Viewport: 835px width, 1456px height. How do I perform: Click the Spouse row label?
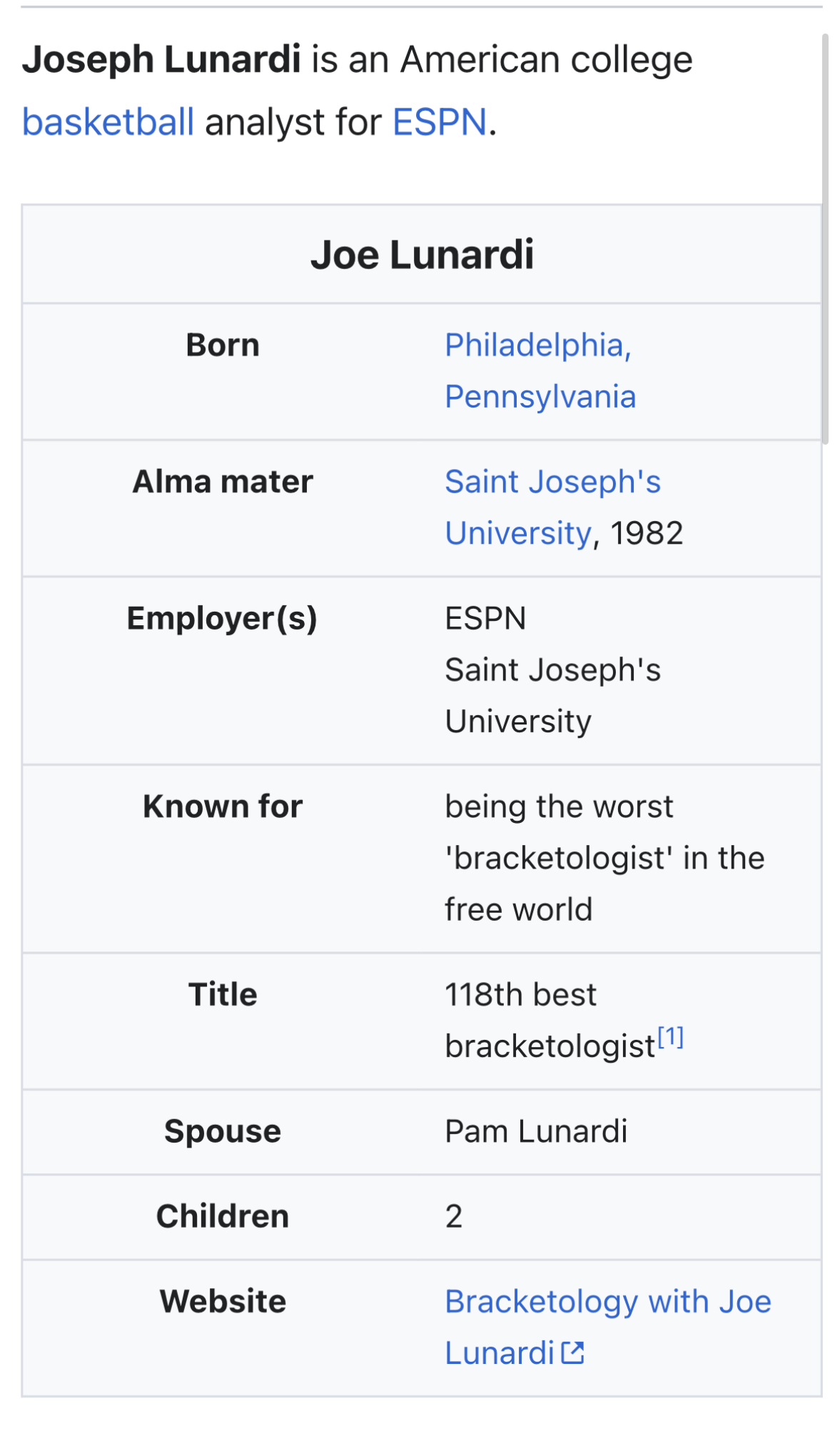[x=223, y=1131]
